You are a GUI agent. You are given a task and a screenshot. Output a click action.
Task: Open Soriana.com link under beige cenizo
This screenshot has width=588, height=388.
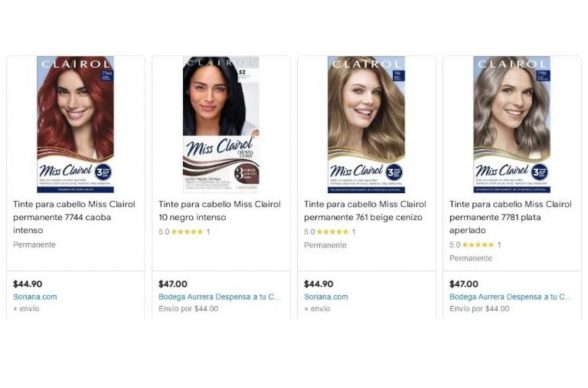[326, 297]
